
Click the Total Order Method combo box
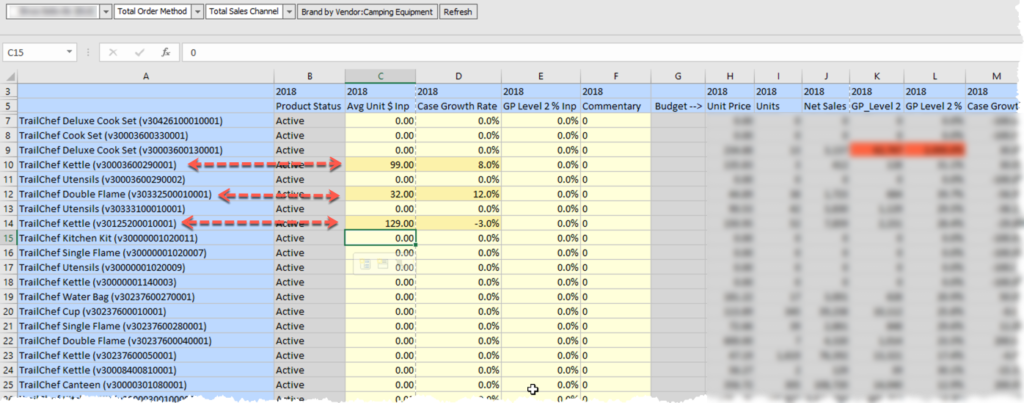(159, 12)
